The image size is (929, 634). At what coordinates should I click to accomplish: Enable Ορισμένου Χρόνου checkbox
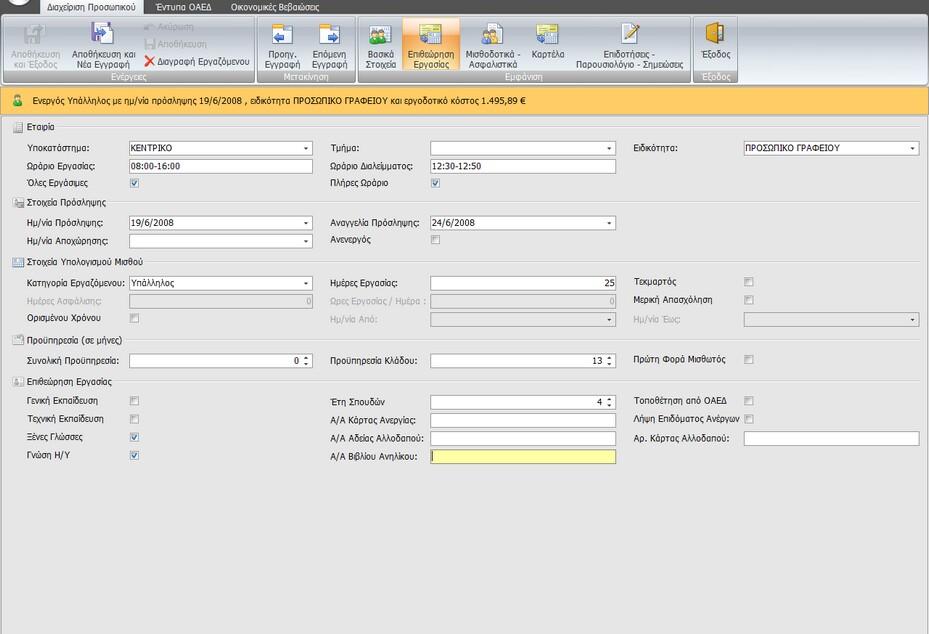tap(134, 318)
